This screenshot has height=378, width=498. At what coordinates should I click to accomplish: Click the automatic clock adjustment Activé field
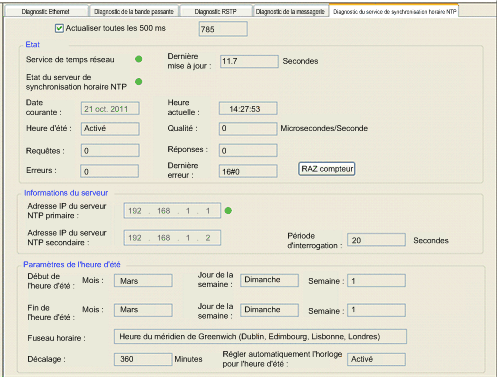(x=376, y=359)
